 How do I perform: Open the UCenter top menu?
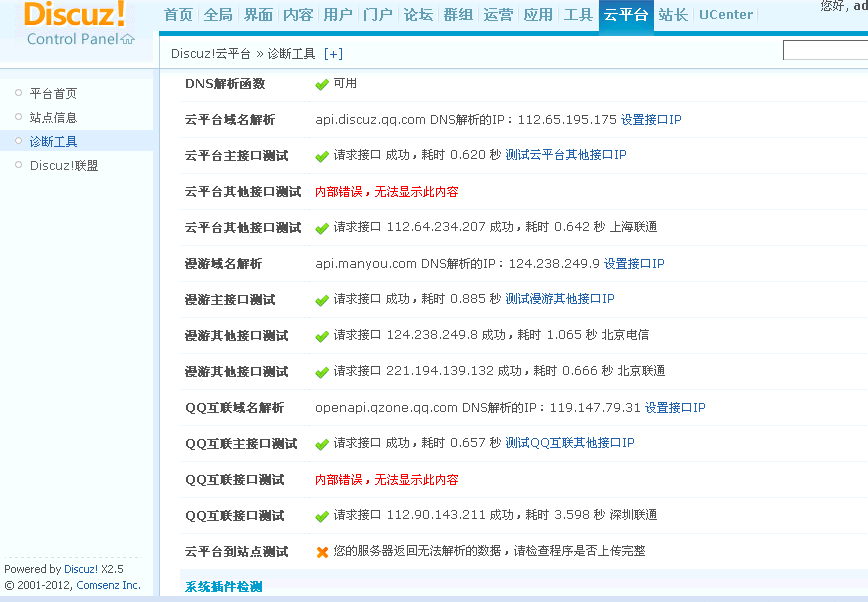click(x=726, y=15)
